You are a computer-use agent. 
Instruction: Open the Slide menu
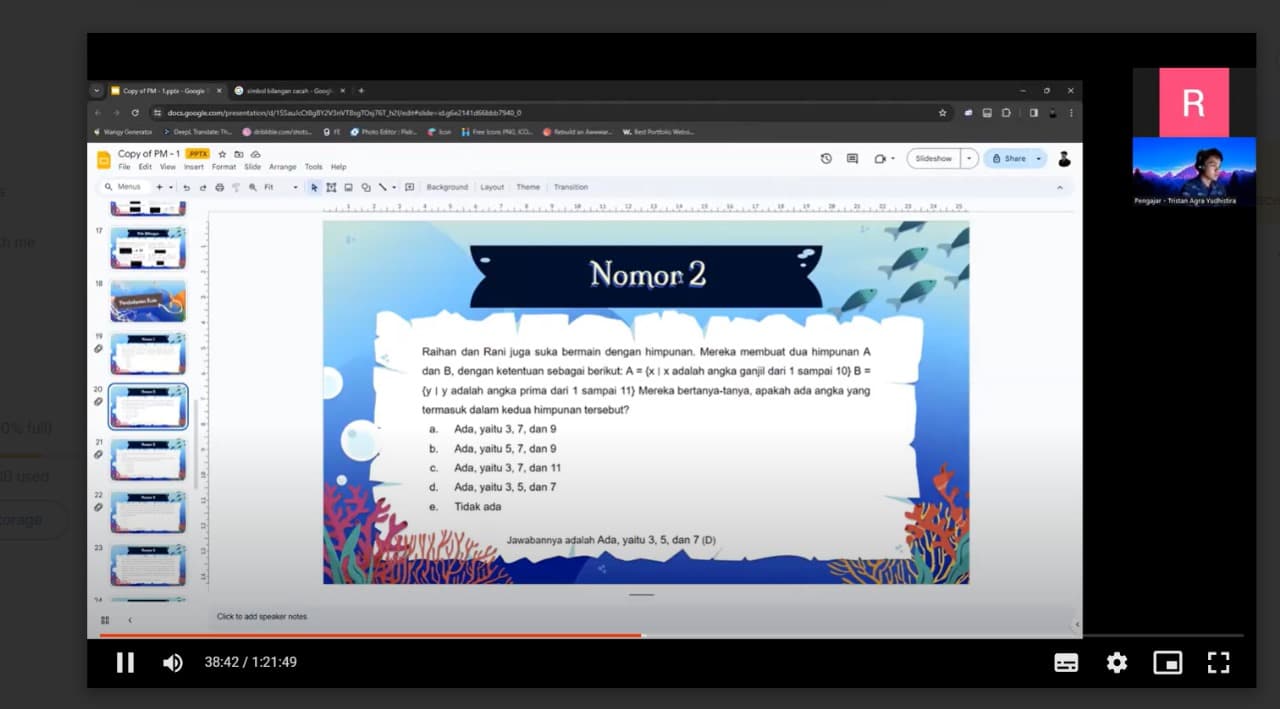(x=252, y=167)
